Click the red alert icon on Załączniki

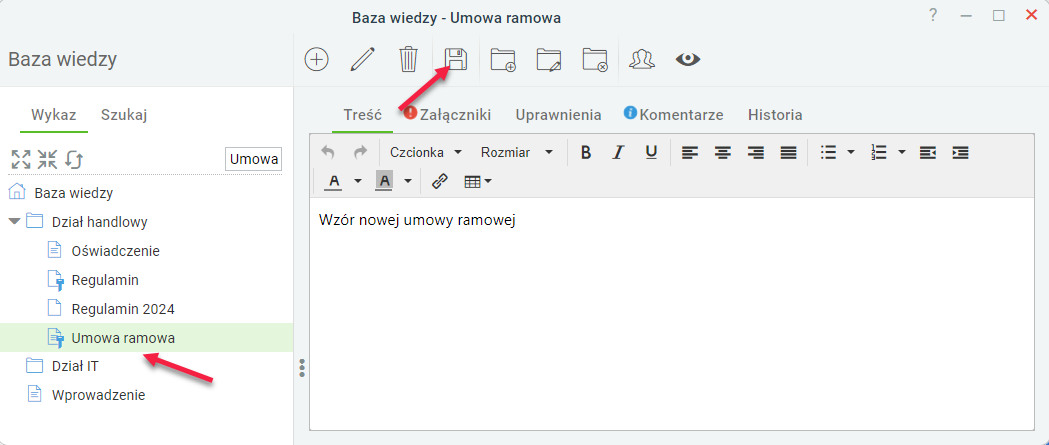pos(410,112)
